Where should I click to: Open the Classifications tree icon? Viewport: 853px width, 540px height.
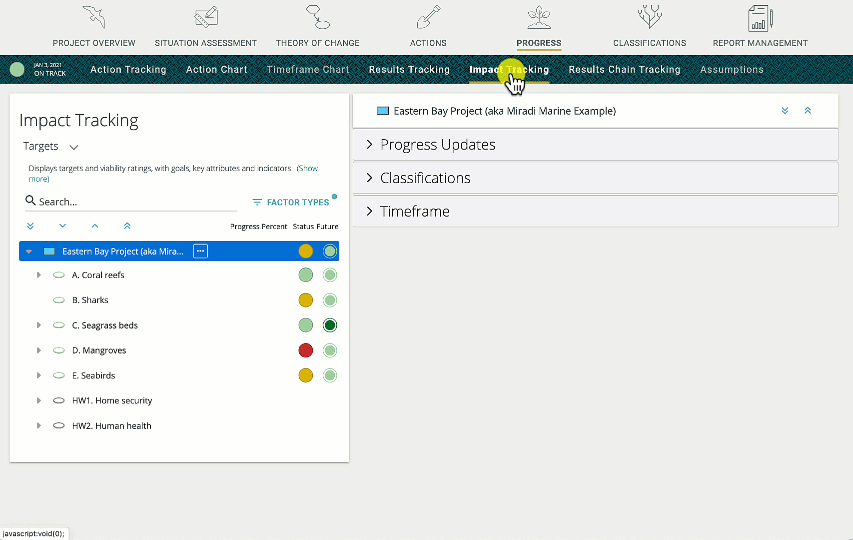tap(649, 18)
